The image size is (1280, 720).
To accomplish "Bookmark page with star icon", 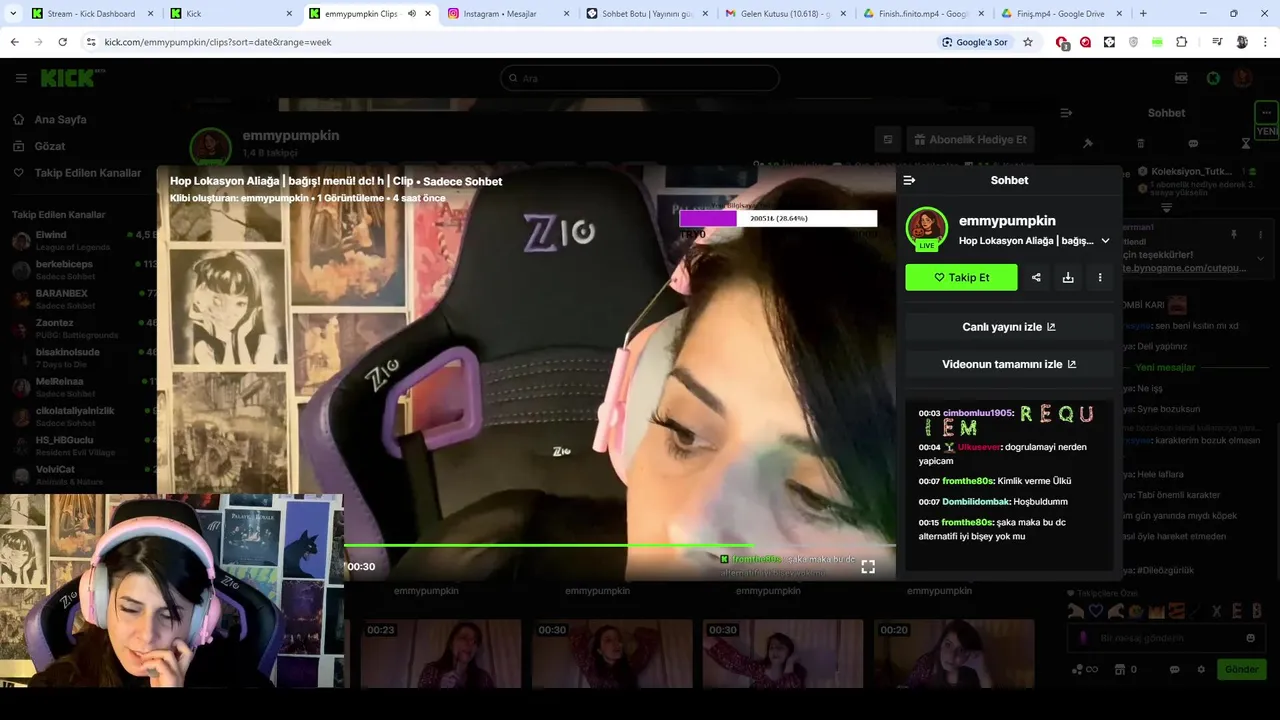I will [1027, 42].
